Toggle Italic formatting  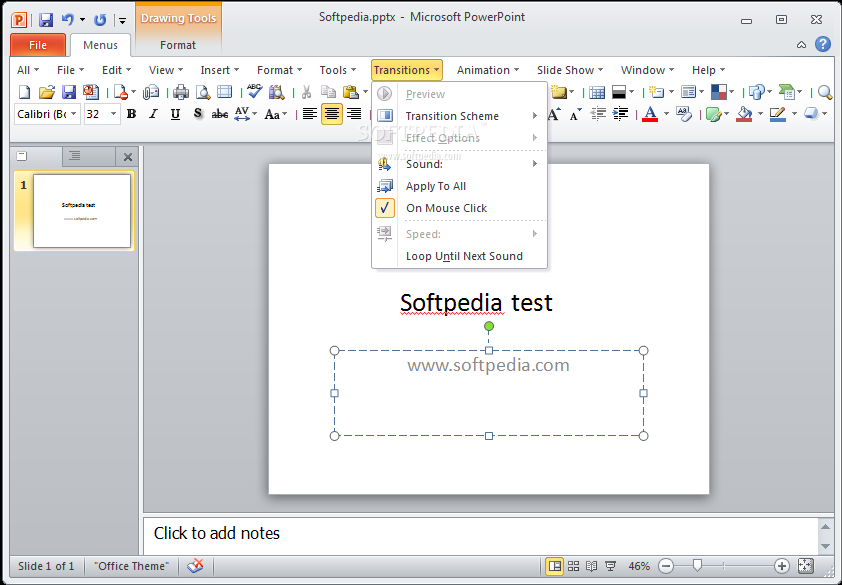click(x=154, y=114)
